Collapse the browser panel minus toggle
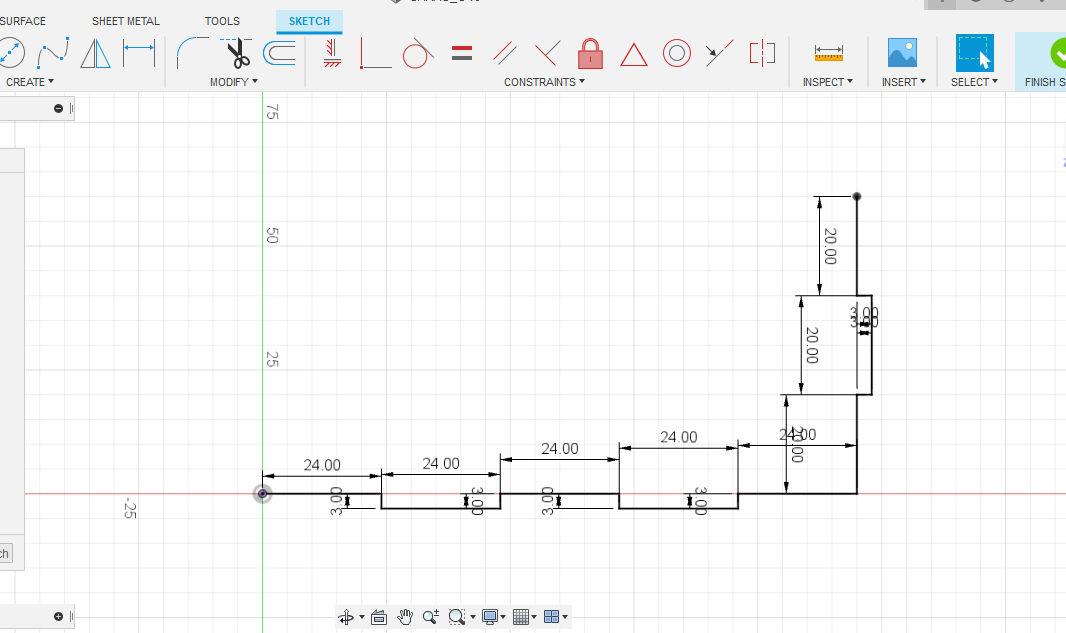Viewport: 1066px width, 633px height. pyautogui.click(x=59, y=108)
